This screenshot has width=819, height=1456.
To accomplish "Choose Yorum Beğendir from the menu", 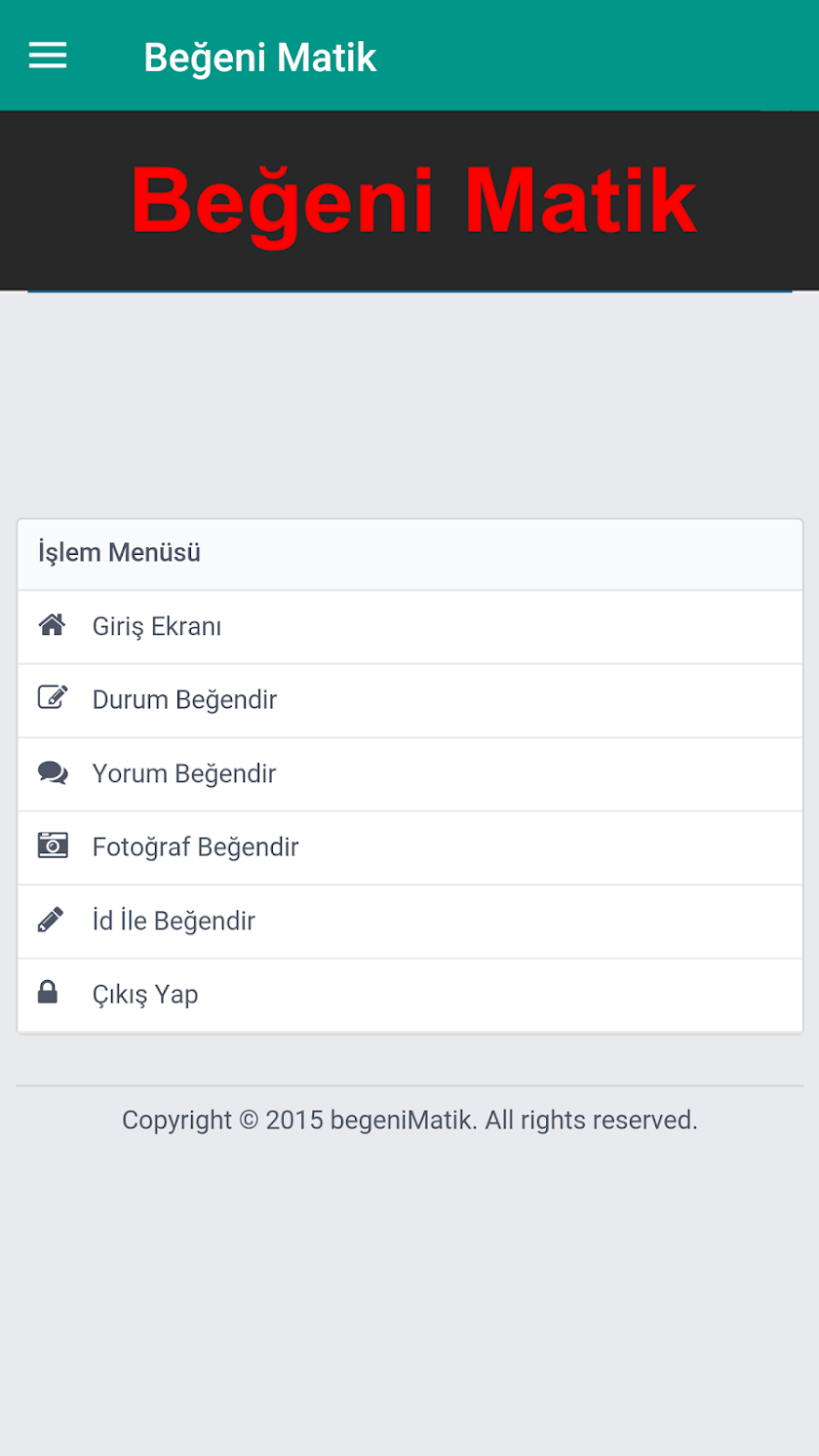I will pyautogui.click(x=184, y=773).
